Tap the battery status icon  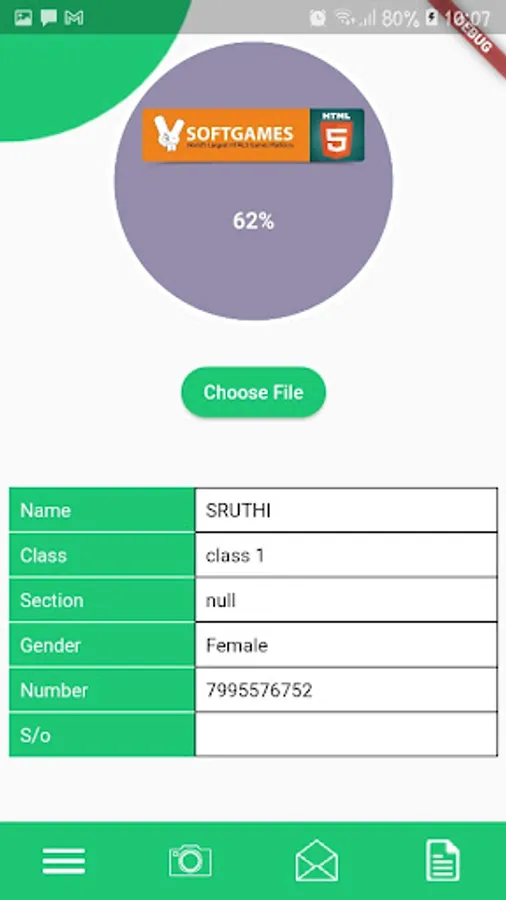pos(431,18)
